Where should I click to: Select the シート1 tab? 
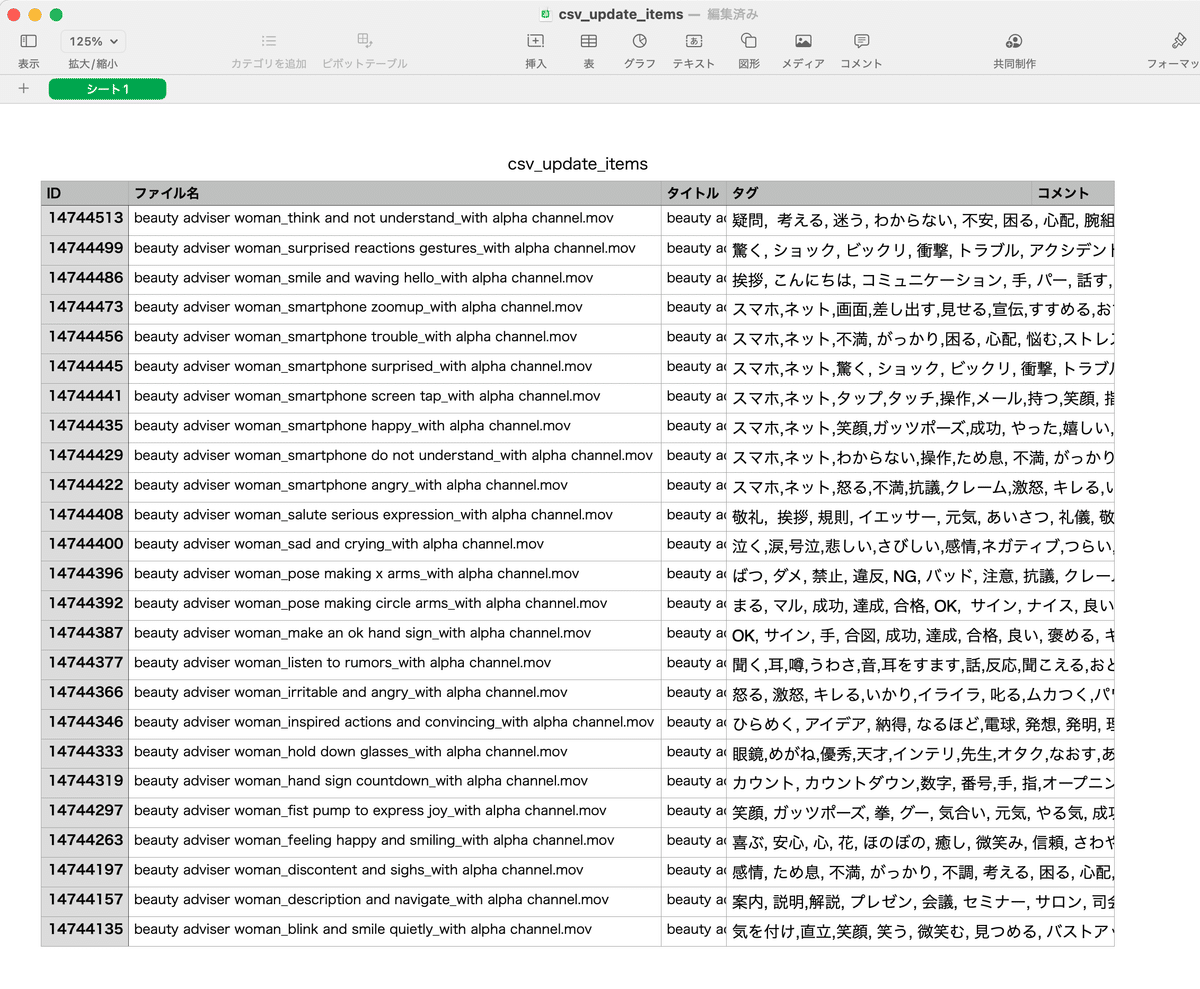click(x=107, y=88)
